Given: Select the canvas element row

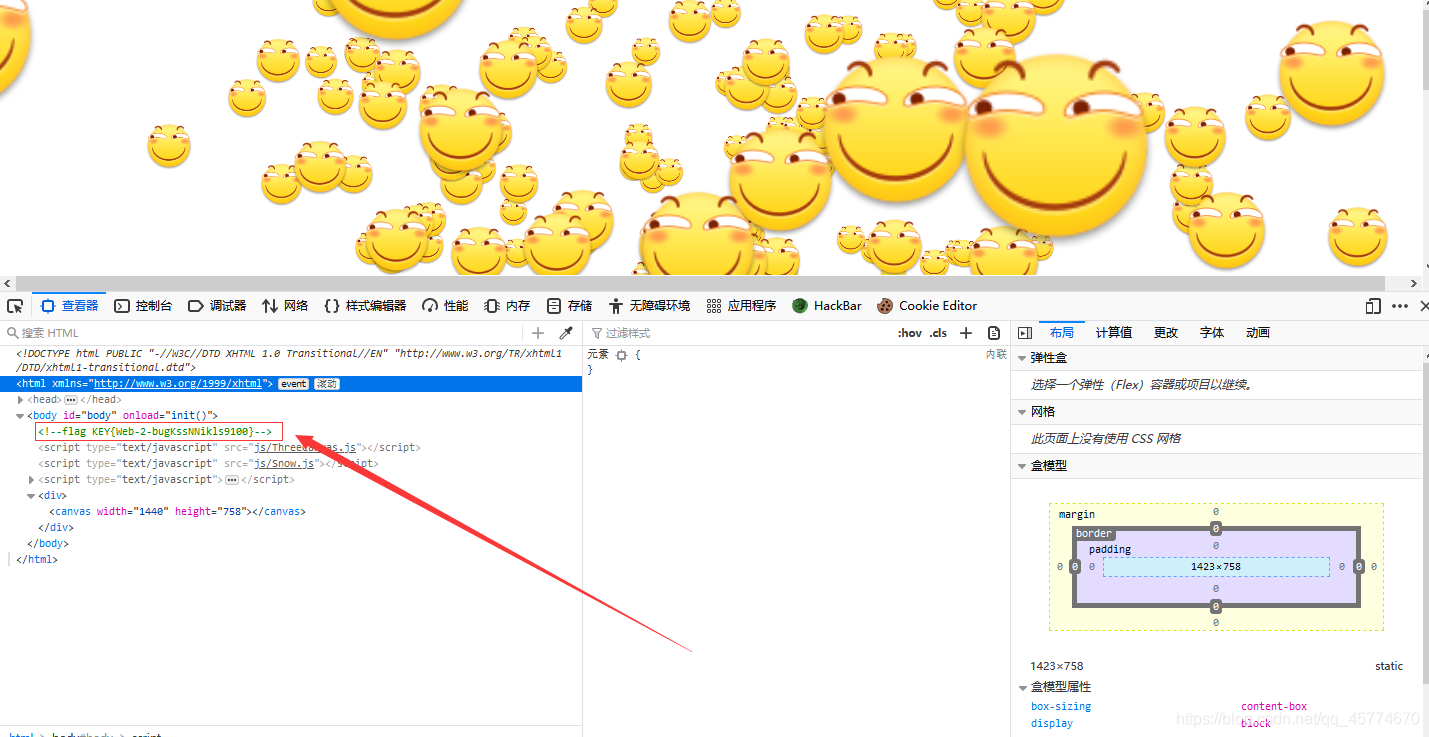Looking at the screenshot, I should pyautogui.click(x=177, y=512).
